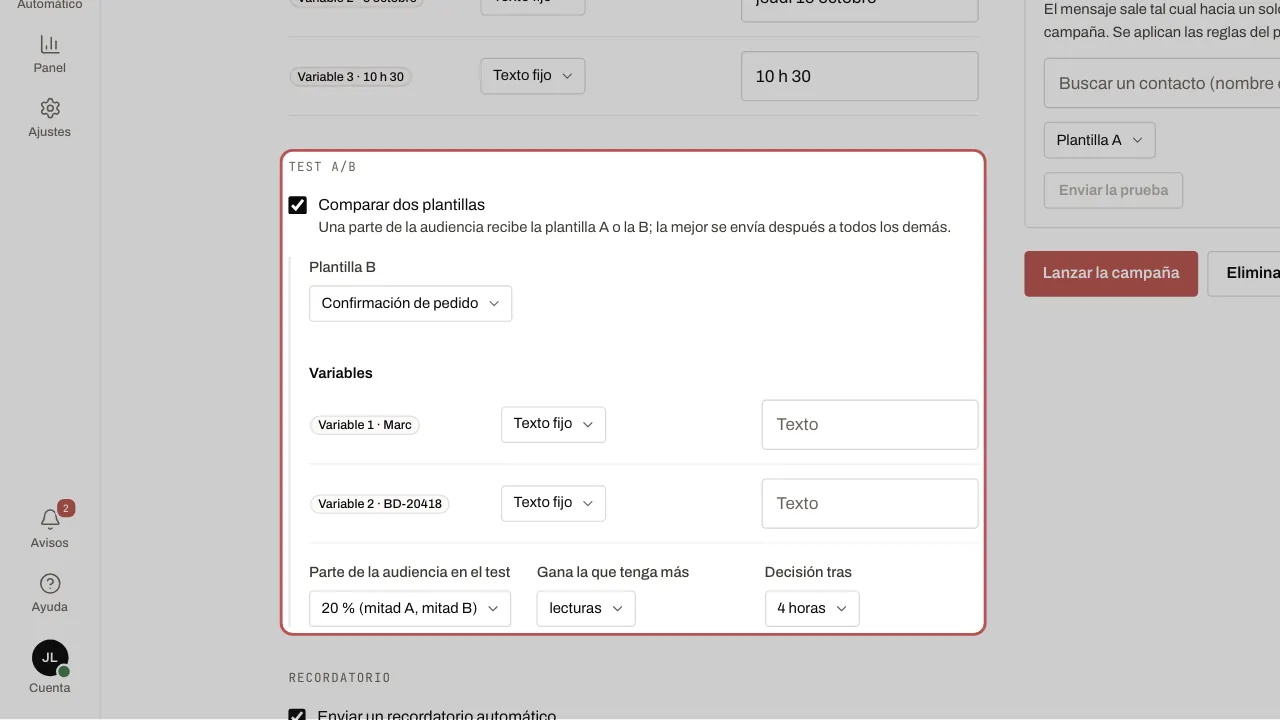Click the Buscar un contacto search field
Viewport: 1280px width, 720px height.
tap(1162, 83)
